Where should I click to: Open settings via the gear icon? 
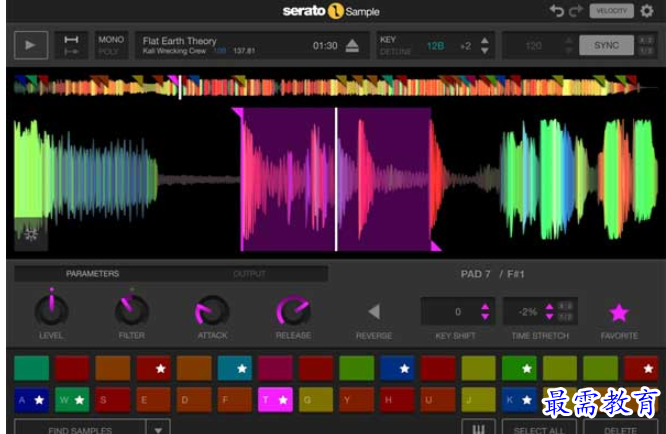click(x=646, y=11)
